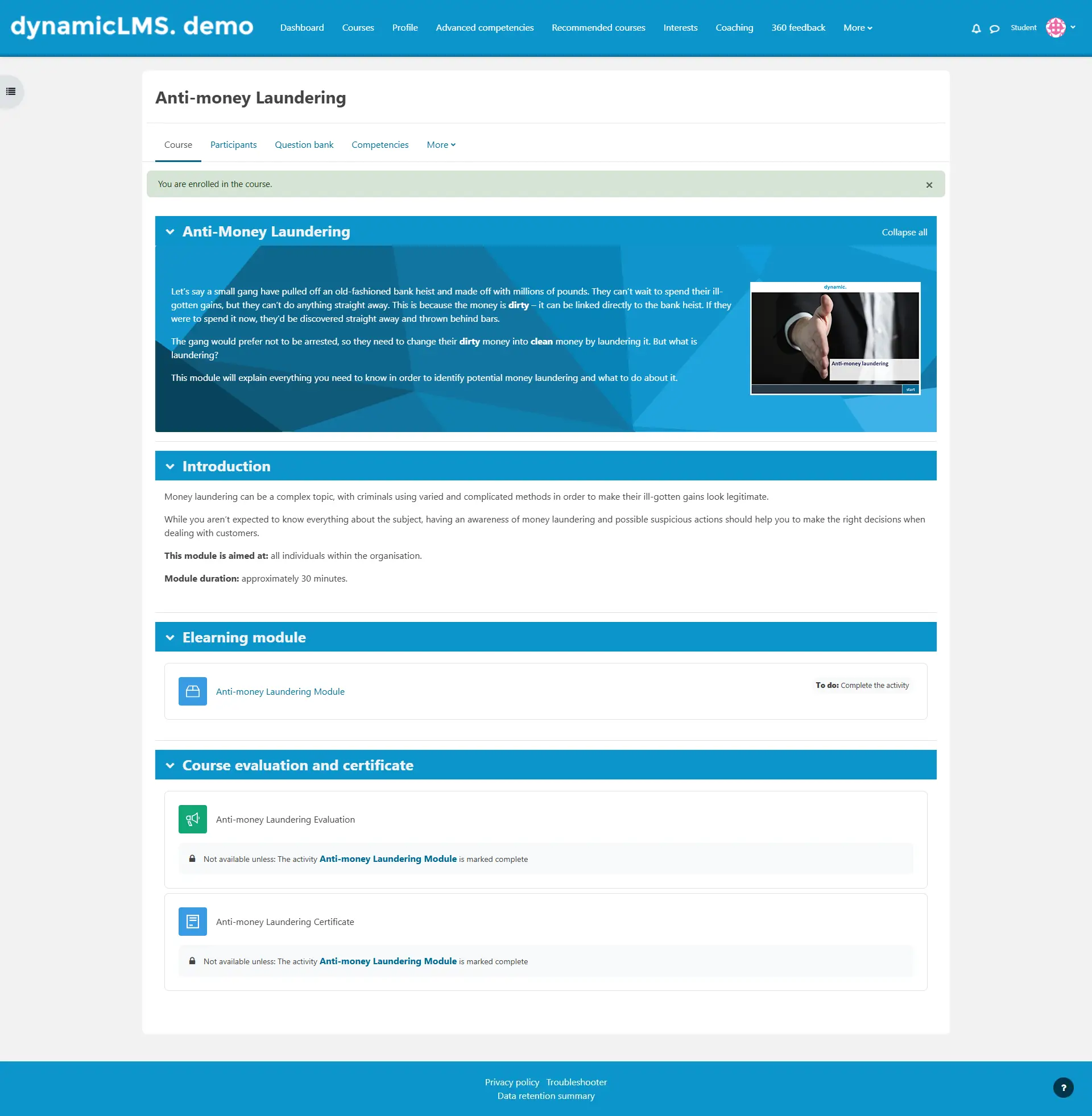Open Interests in top navigation
1092x1116 pixels.
pos(680,27)
